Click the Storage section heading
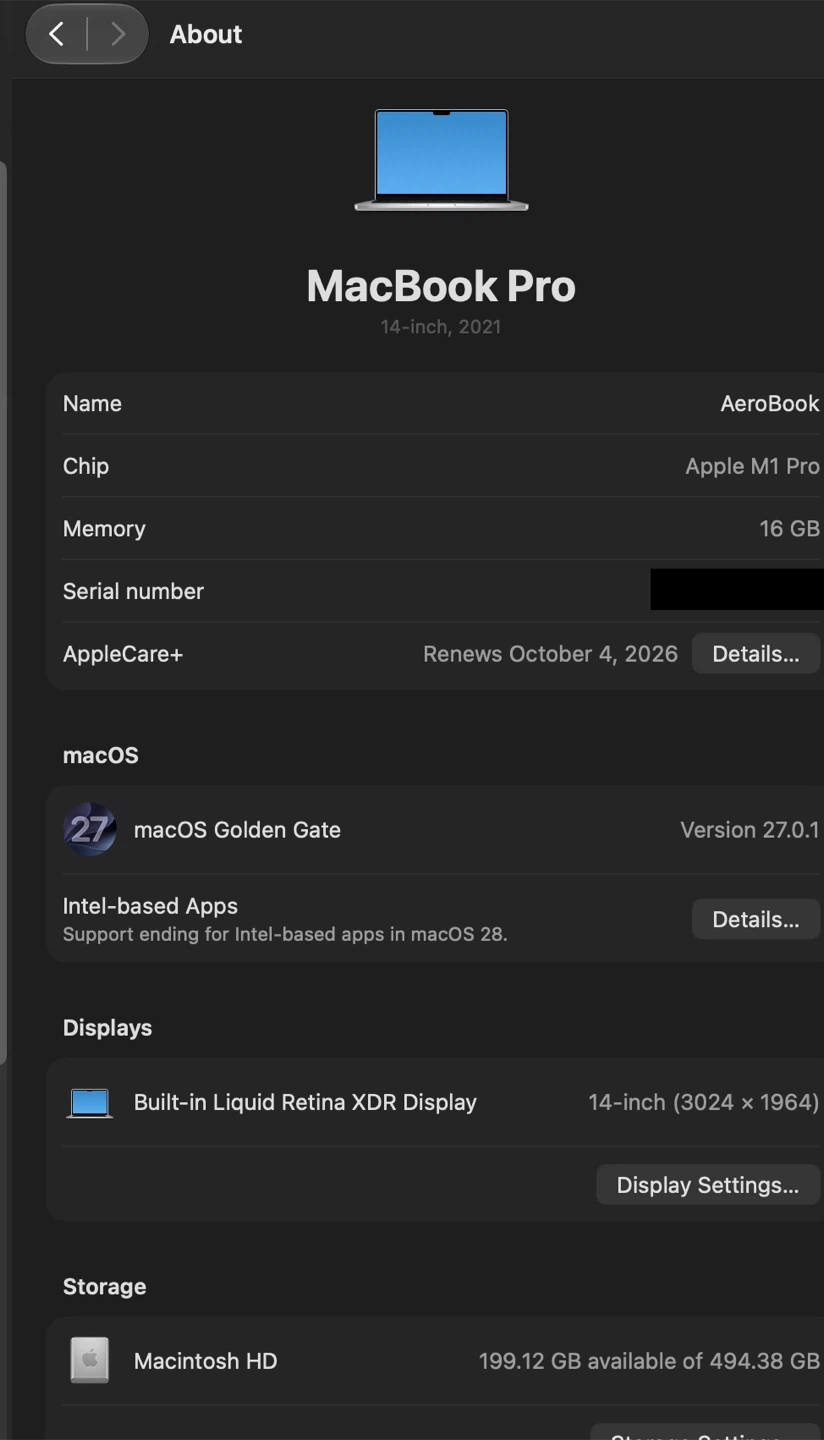824x1440 pixels. point(105,1287)
